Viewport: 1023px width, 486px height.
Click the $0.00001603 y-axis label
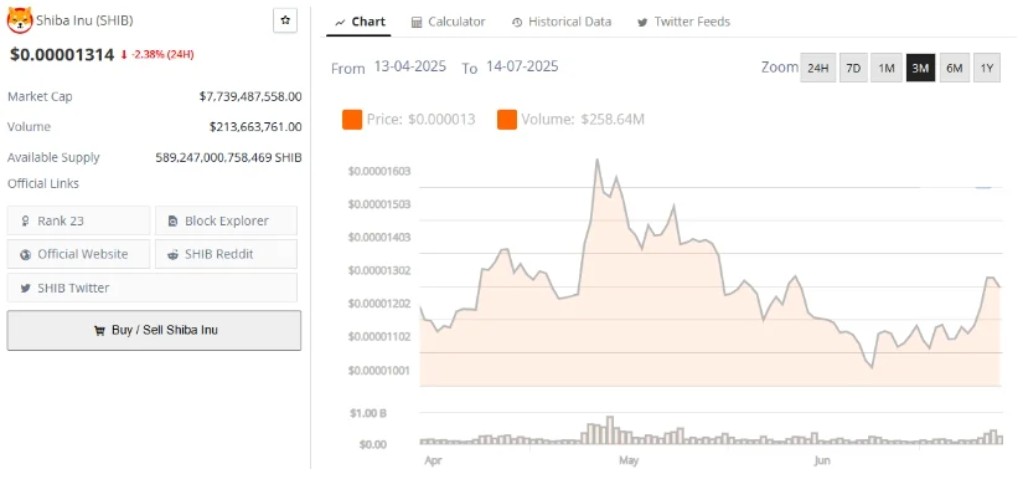379,172
